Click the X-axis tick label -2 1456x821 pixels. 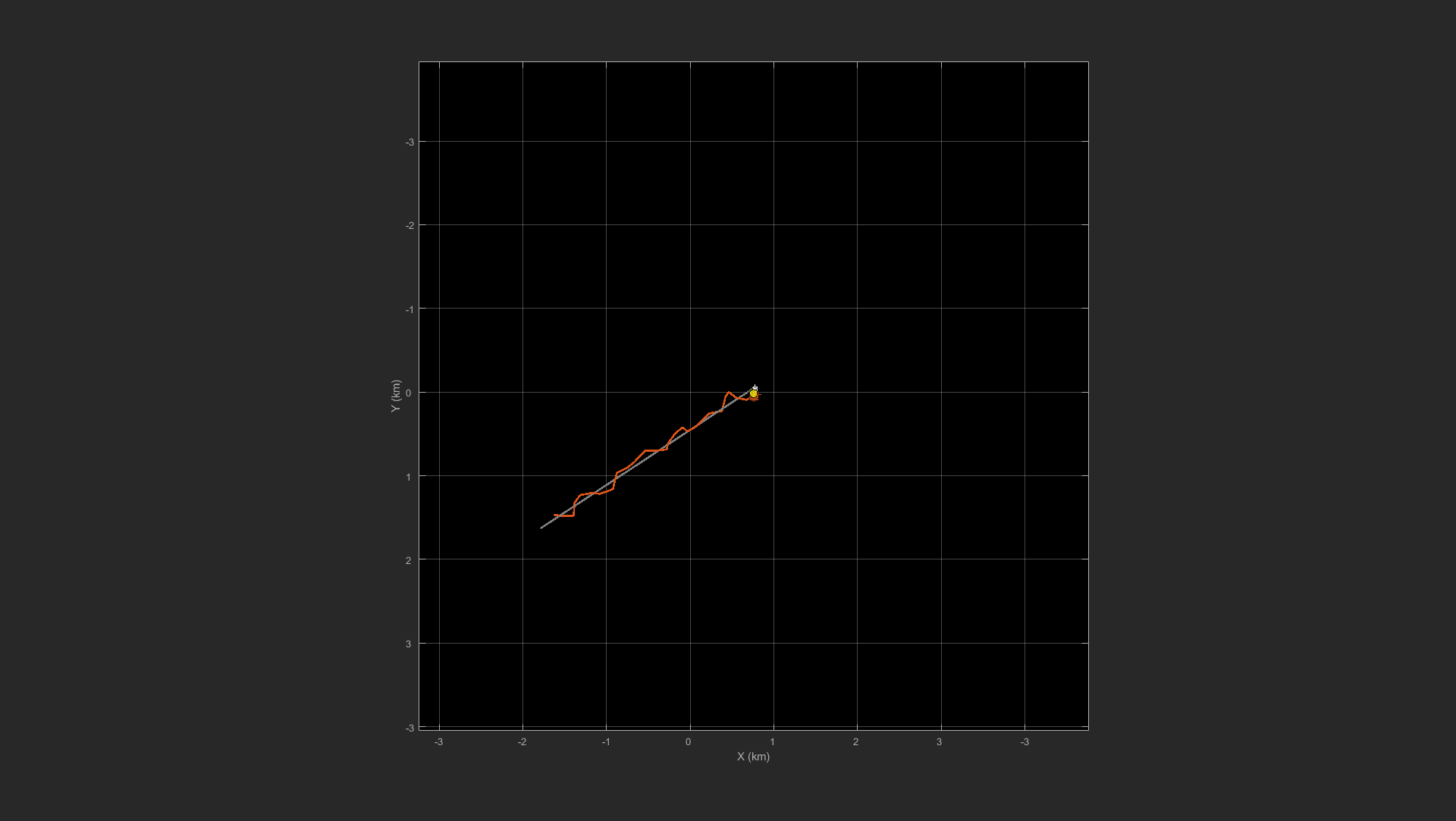[522, 742]
